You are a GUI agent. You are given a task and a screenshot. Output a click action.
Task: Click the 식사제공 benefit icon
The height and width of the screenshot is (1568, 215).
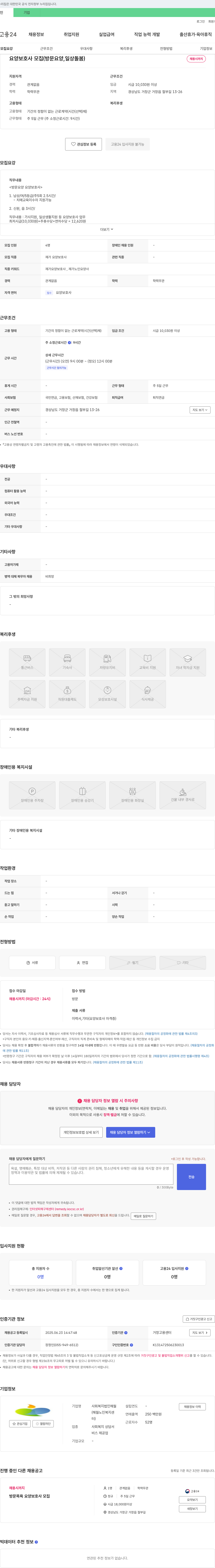click(x=147, y=694)
